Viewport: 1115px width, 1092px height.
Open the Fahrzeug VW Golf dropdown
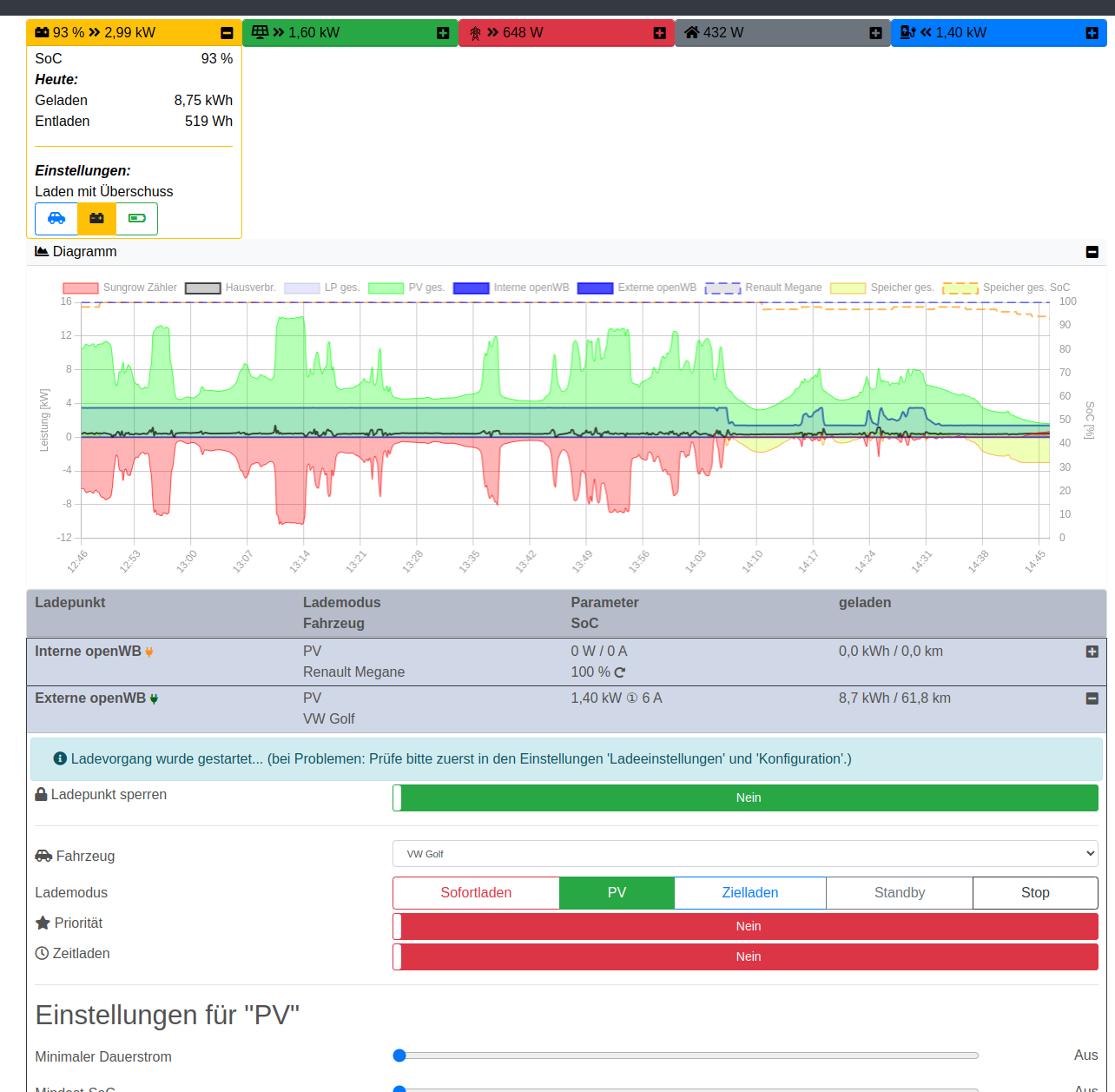pyautogui.click(x=745, y=854)
